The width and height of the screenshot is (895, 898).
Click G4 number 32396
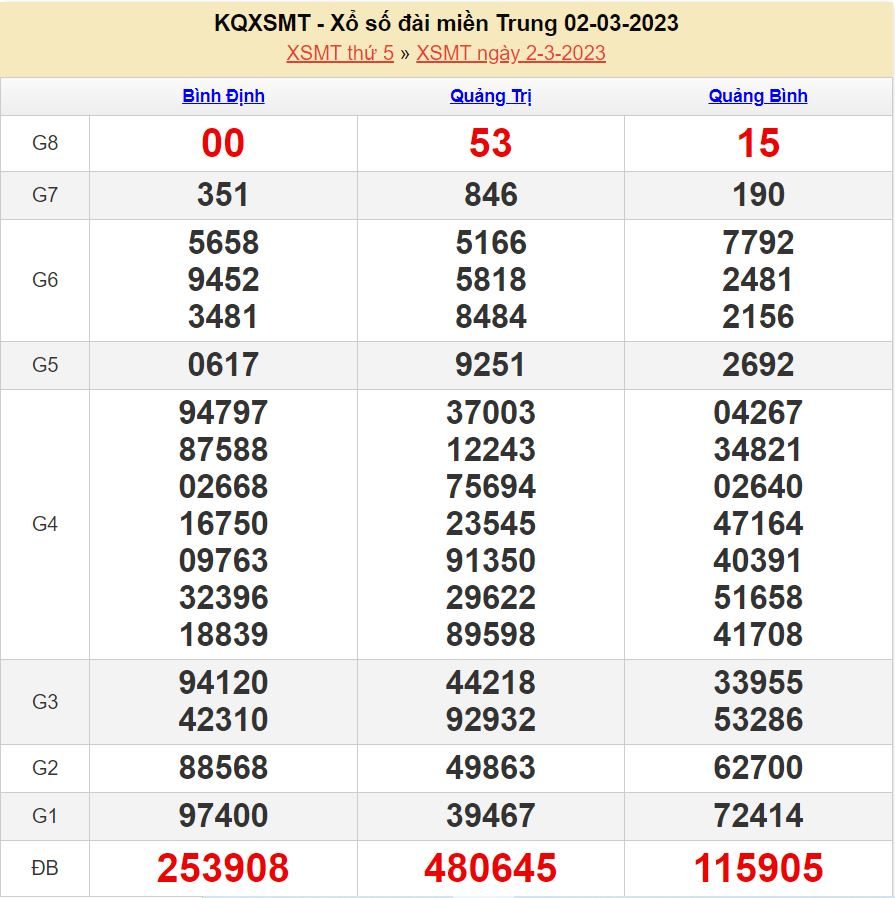(x=223, y=598)
